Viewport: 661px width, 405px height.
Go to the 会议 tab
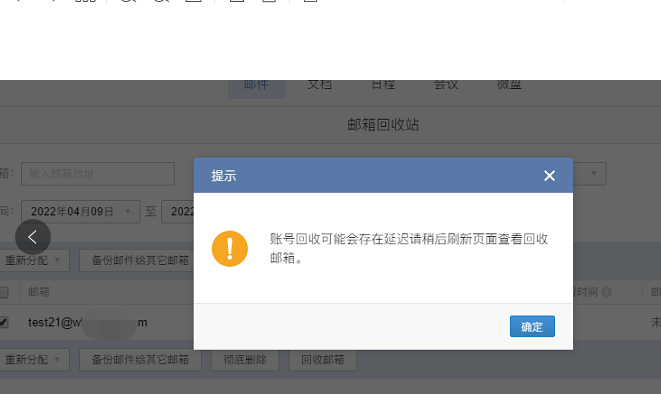pos(446,86)
